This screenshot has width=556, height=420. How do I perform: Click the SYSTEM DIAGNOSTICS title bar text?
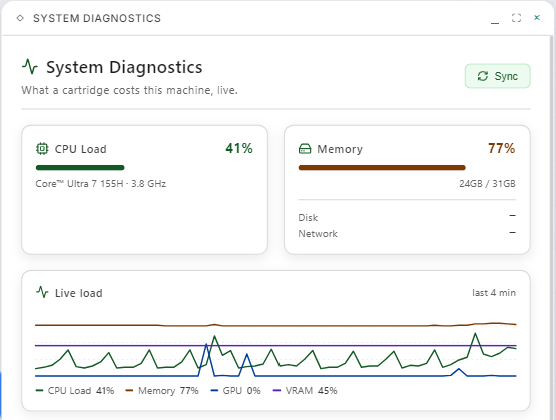coord(97,18)
